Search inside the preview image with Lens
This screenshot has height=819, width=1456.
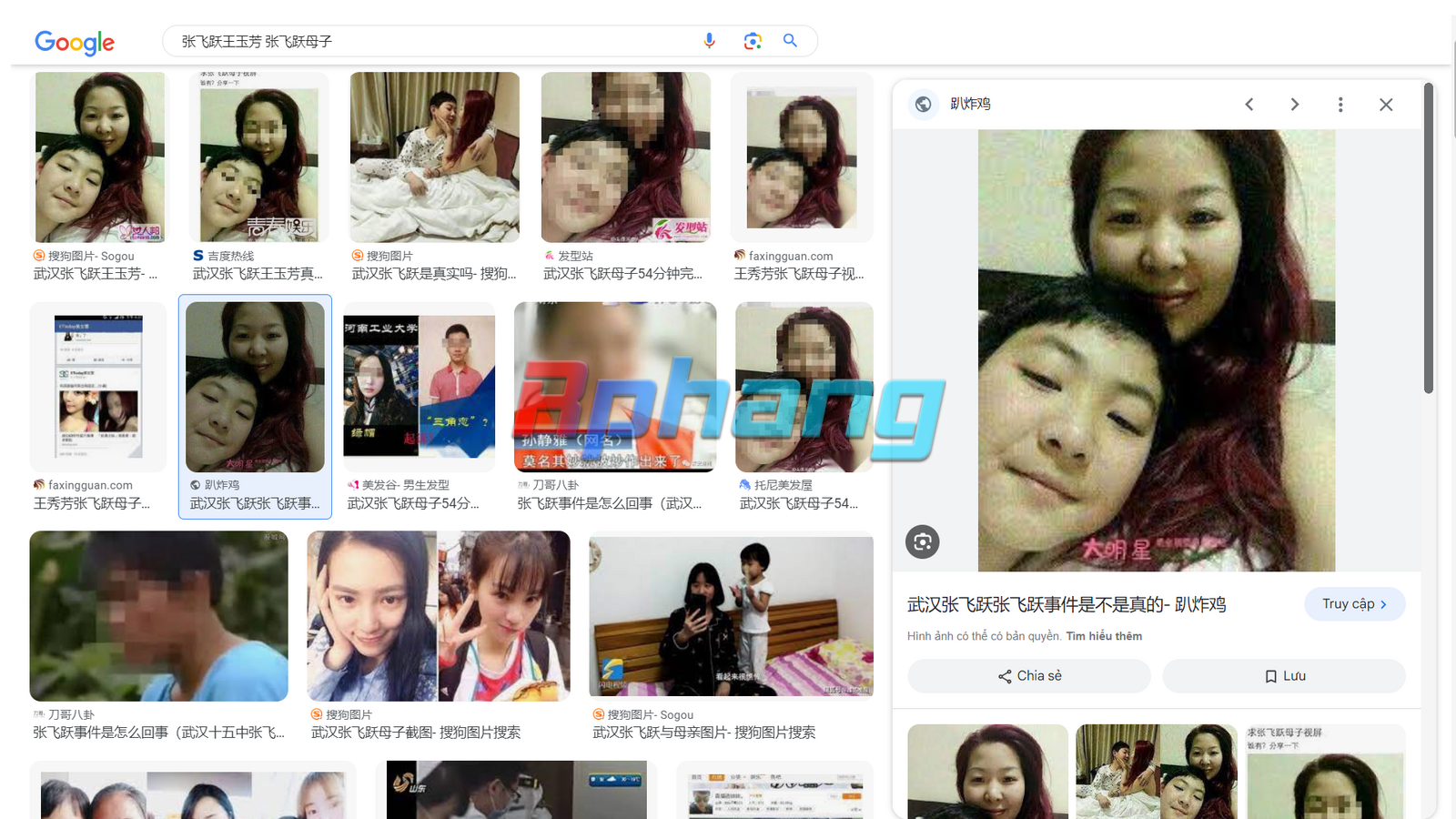coord(923,542)
